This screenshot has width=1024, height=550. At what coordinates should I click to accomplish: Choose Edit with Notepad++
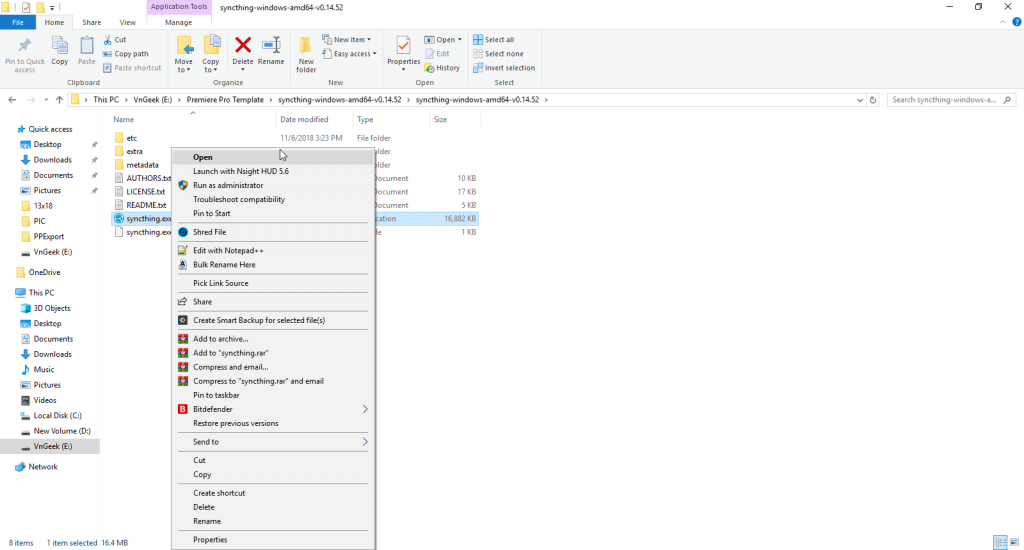click(273, 251)
